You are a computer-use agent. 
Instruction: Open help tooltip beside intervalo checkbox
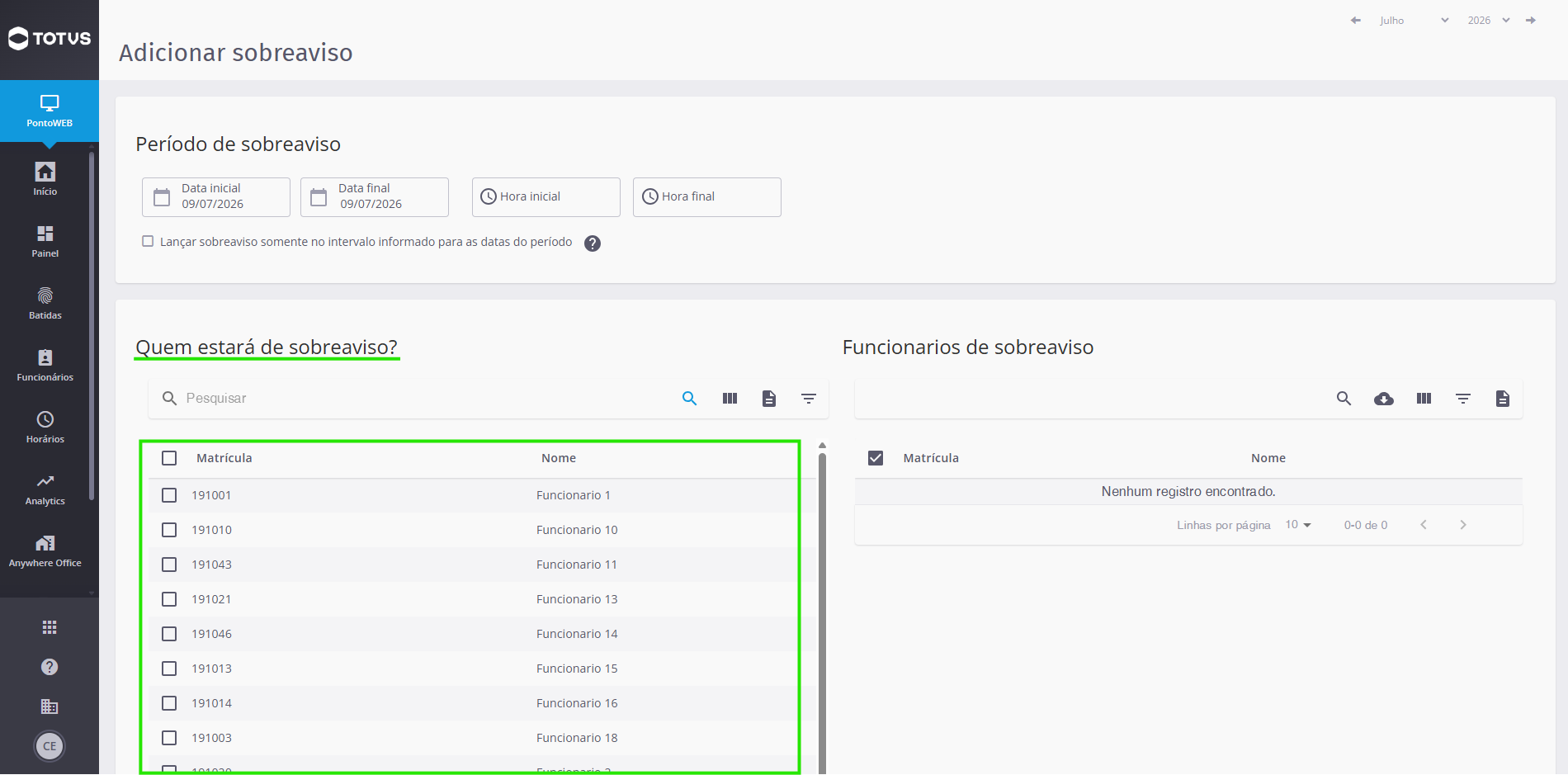point(593,243)
